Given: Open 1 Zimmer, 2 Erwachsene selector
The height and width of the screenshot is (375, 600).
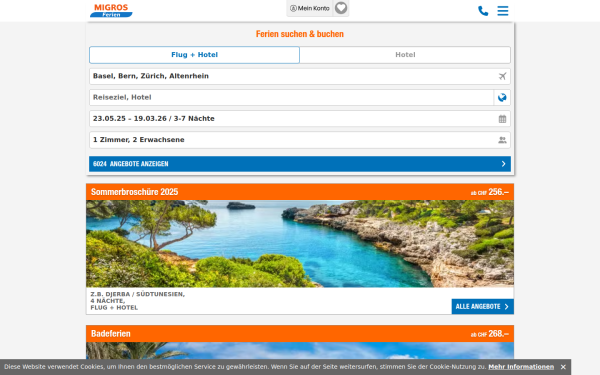Looking at the screenshot, I should point(300,140).
